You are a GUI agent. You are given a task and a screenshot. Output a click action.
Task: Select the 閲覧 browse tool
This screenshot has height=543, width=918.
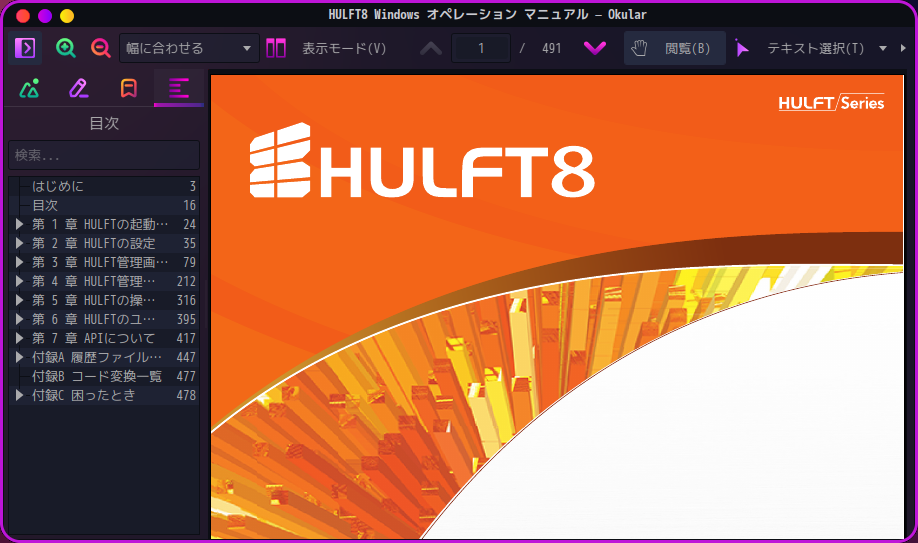coord(674,48)
